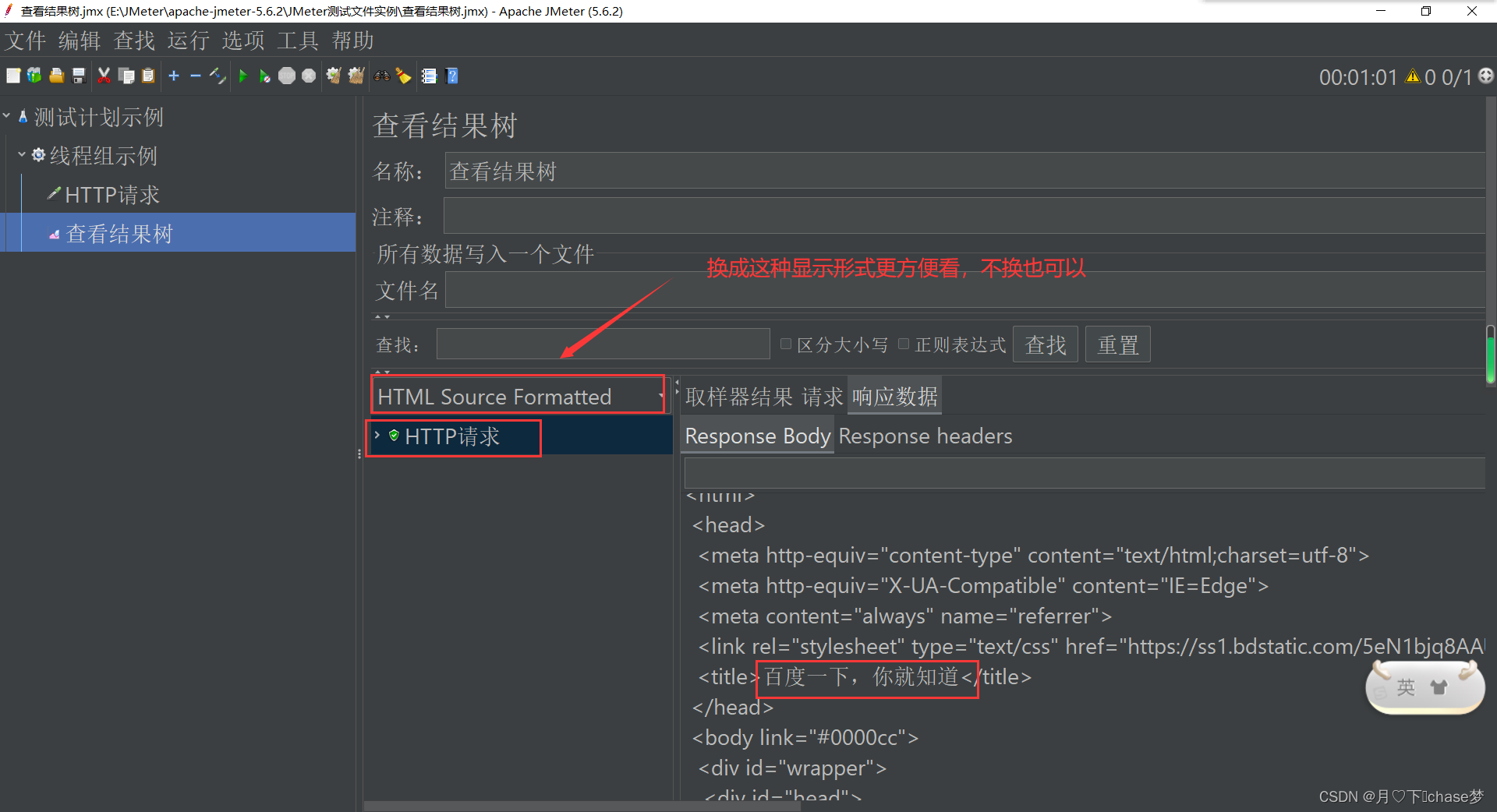Click the remote engines icon at top right
This screenshot has height=812, width=1497.
[x=1486, y=76]
